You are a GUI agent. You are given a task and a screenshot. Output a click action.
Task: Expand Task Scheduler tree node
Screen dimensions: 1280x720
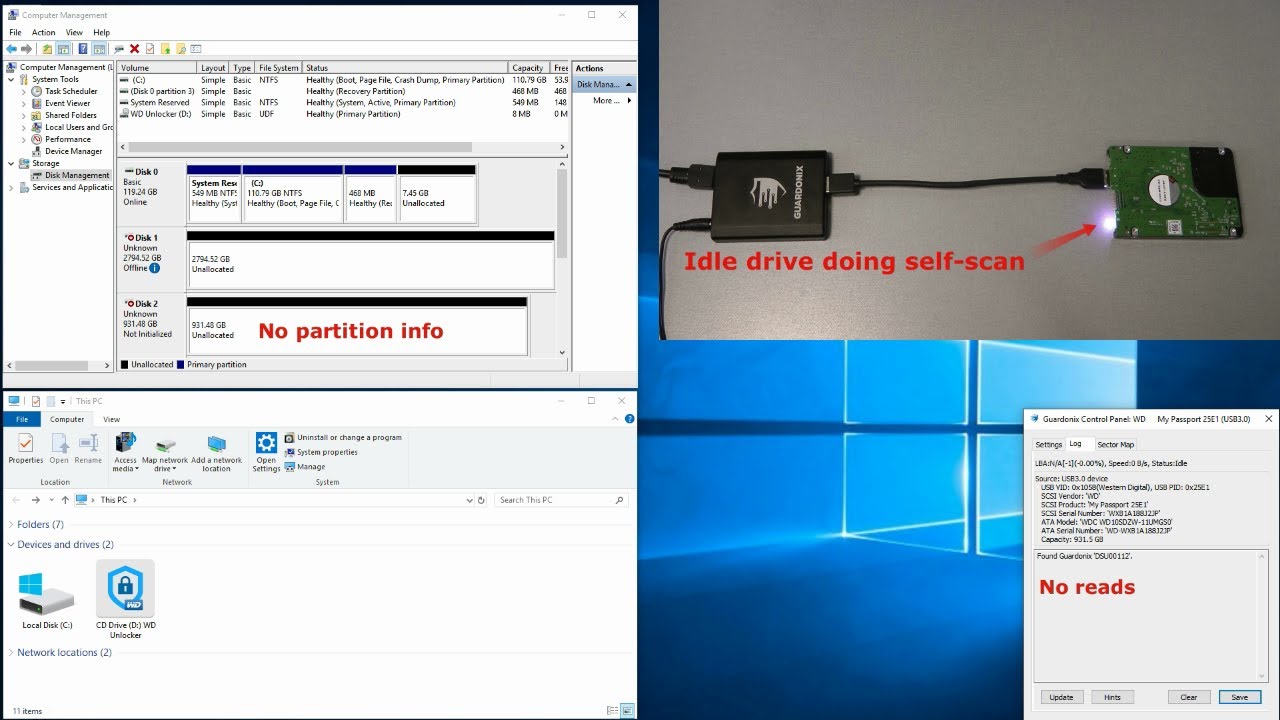[24, 91]
